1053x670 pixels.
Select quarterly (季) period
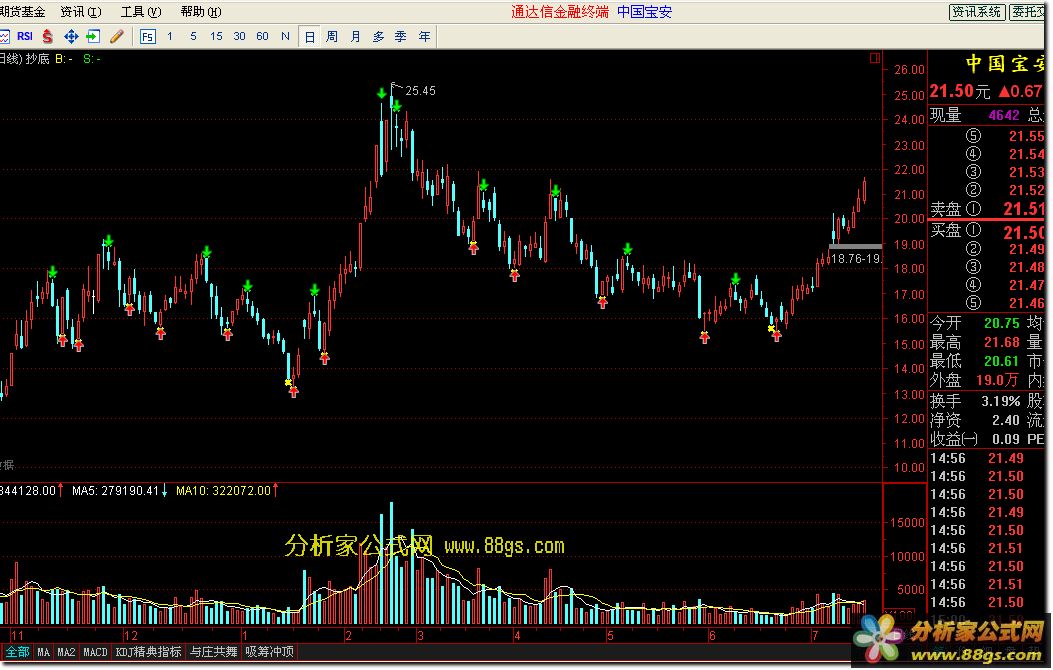(x=401, y=36)
